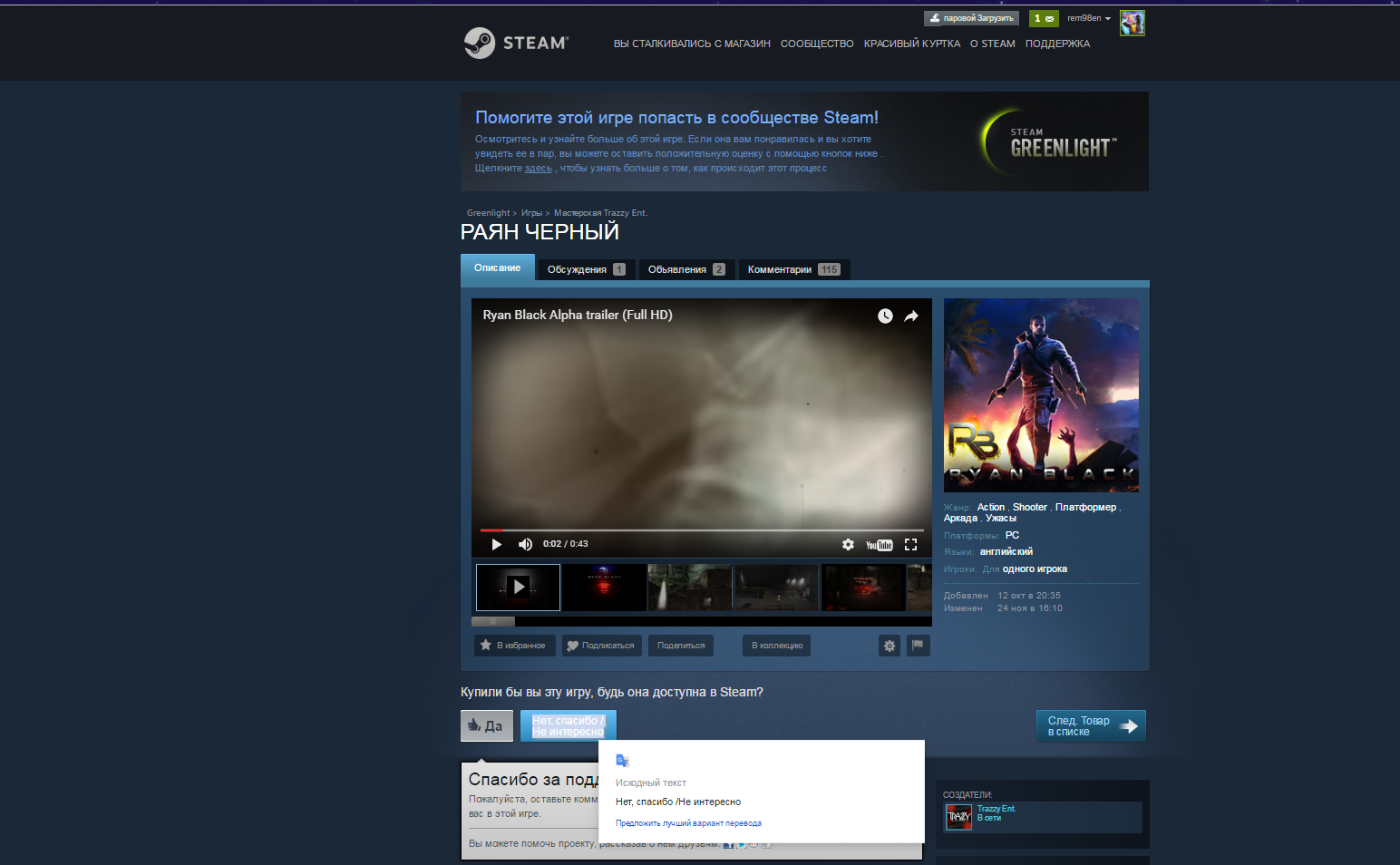Open the КРАСИВЫЙ КУРТКА profile menu item
The width and height of the screenshot is (1400, 865).
click(912, 44)
